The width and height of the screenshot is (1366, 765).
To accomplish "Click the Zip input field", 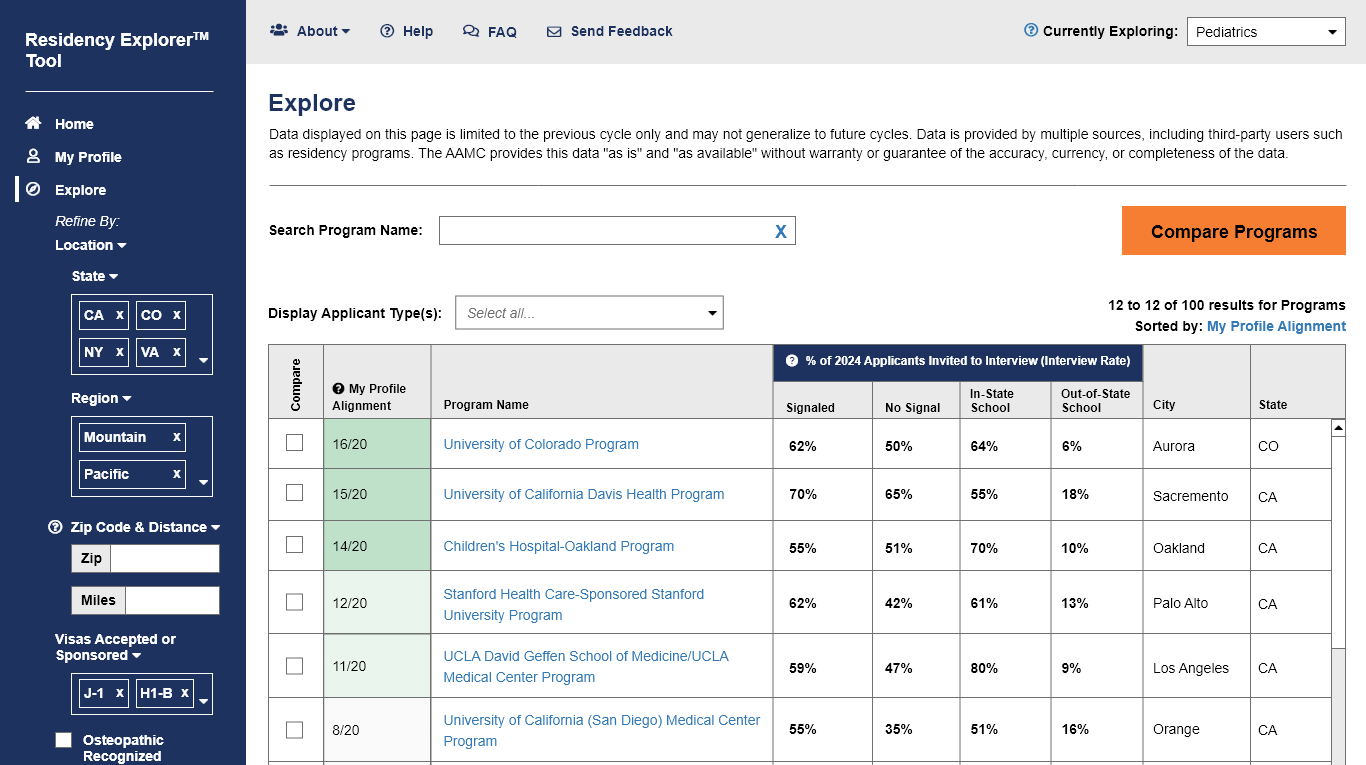I will 164,558.
